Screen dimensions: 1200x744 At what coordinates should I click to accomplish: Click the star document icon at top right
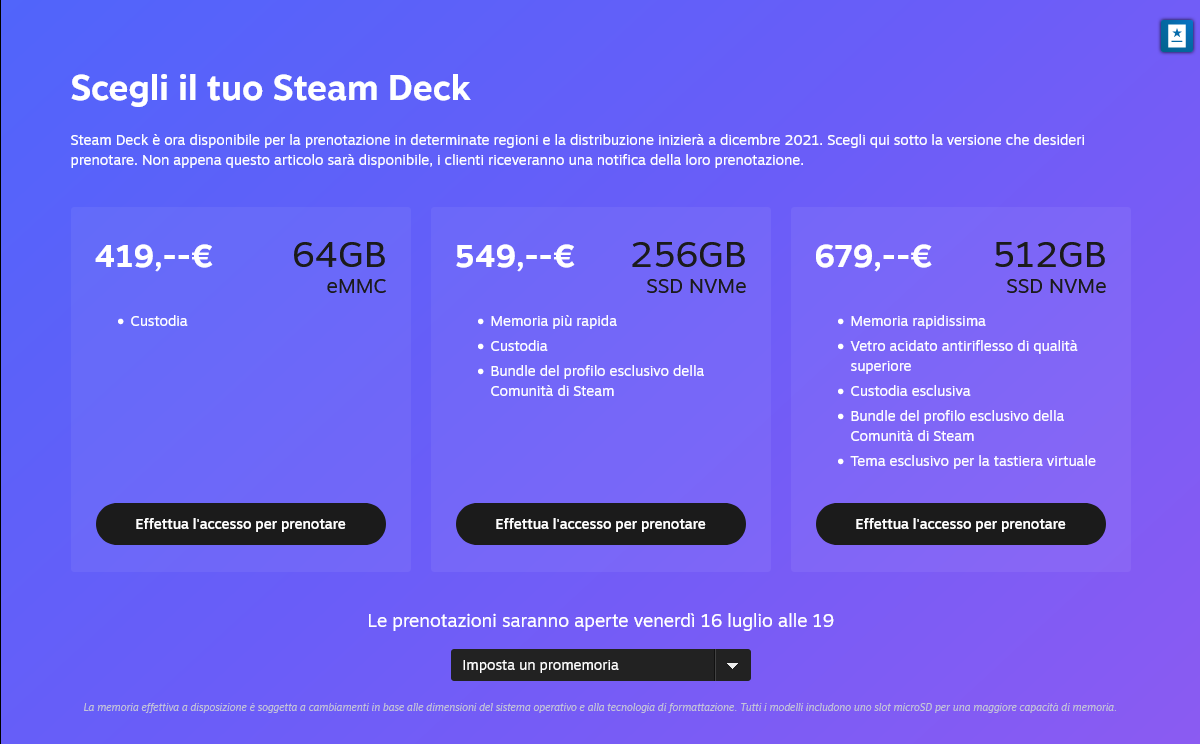click(1176, 35)
